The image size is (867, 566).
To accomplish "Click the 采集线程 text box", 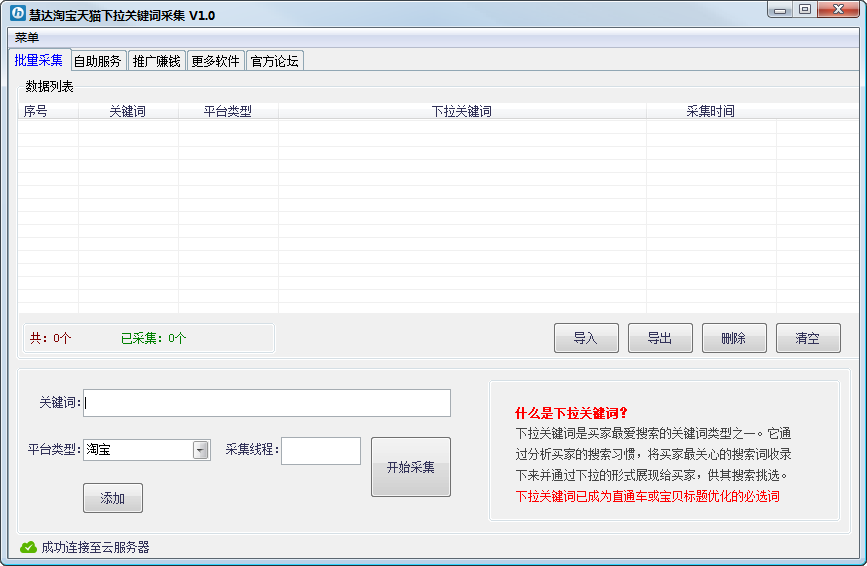I will tap(320, 451).
